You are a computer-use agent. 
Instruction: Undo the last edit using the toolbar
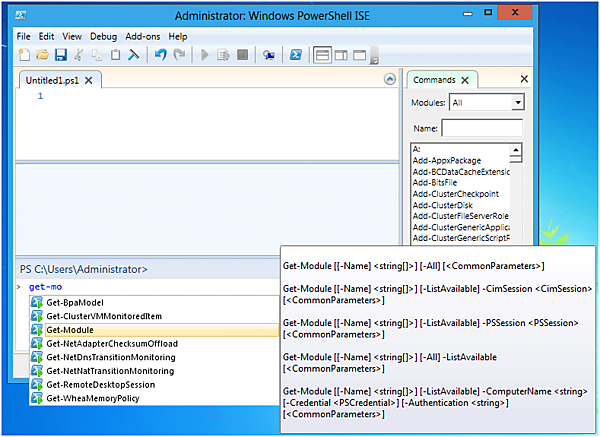coord(160,55)
